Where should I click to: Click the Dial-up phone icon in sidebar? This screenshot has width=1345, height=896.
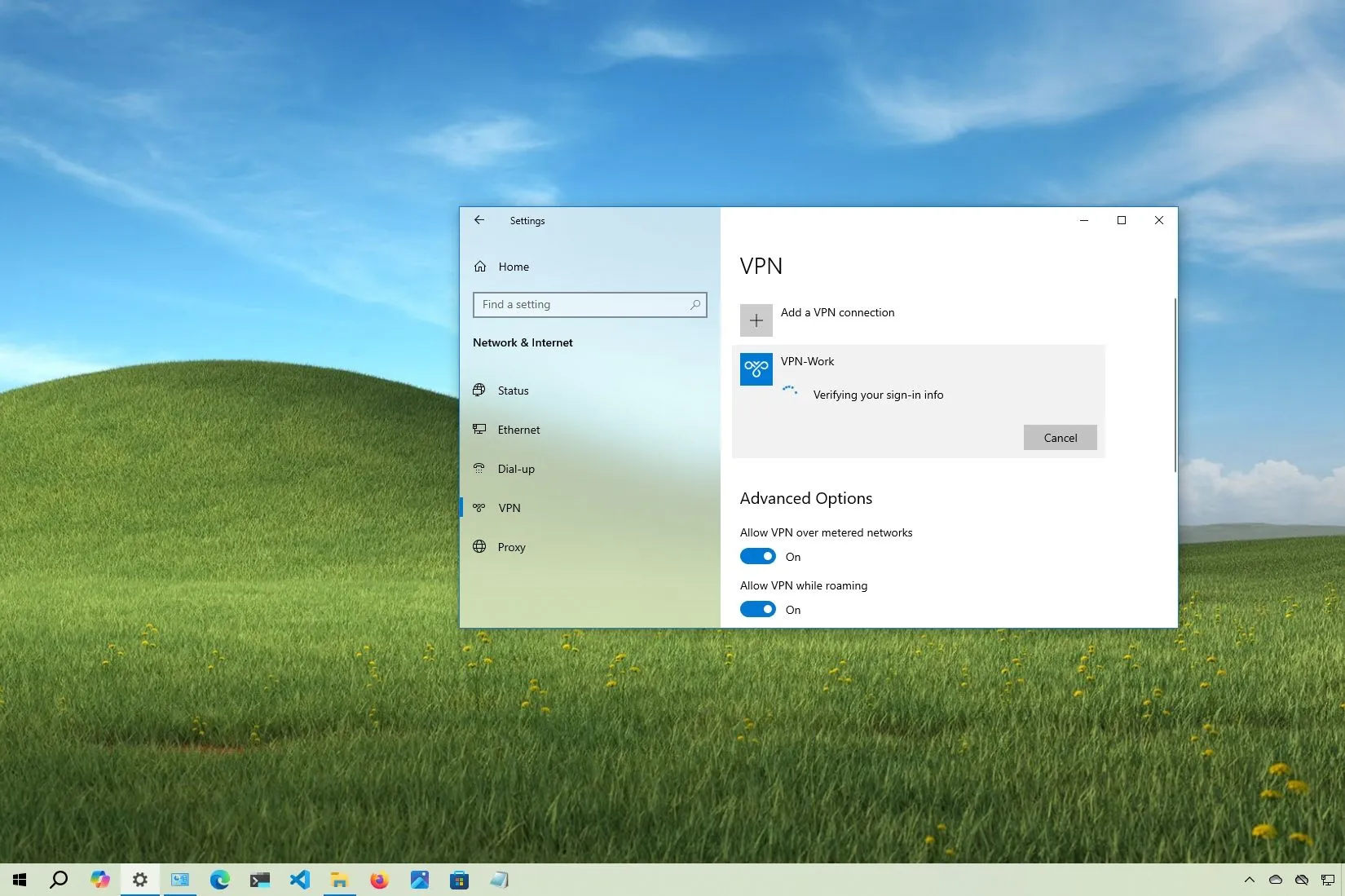click(479, 468)
